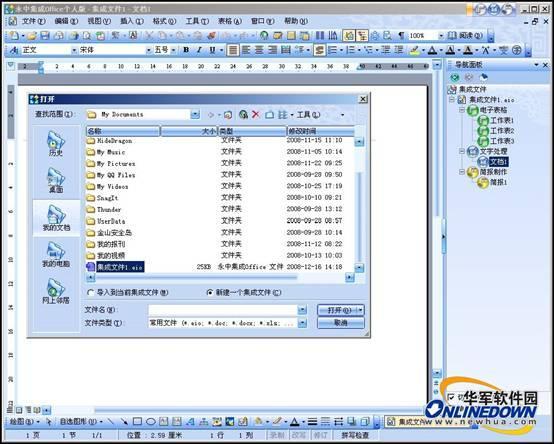Click the up-one-level folder icon in Open dialog
Viewport: 554px width, 444px height.
point(228,114)
